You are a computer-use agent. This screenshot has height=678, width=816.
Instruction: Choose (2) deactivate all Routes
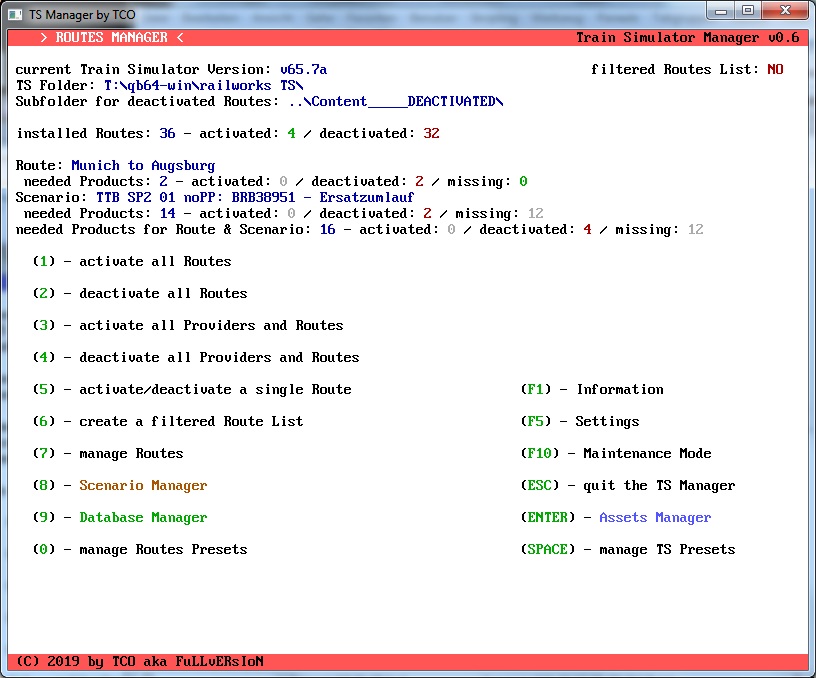point(139,293)
